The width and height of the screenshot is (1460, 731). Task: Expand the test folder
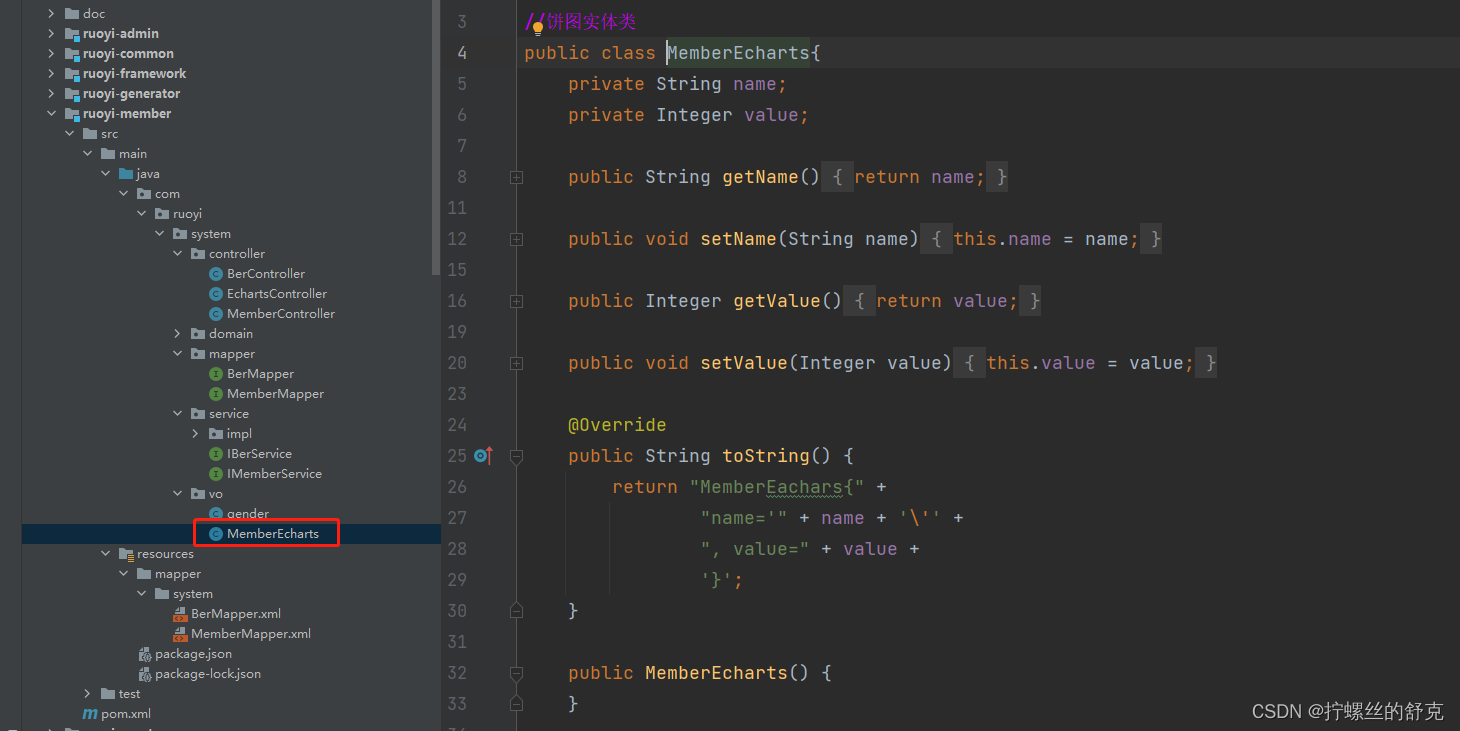[88, 694]
